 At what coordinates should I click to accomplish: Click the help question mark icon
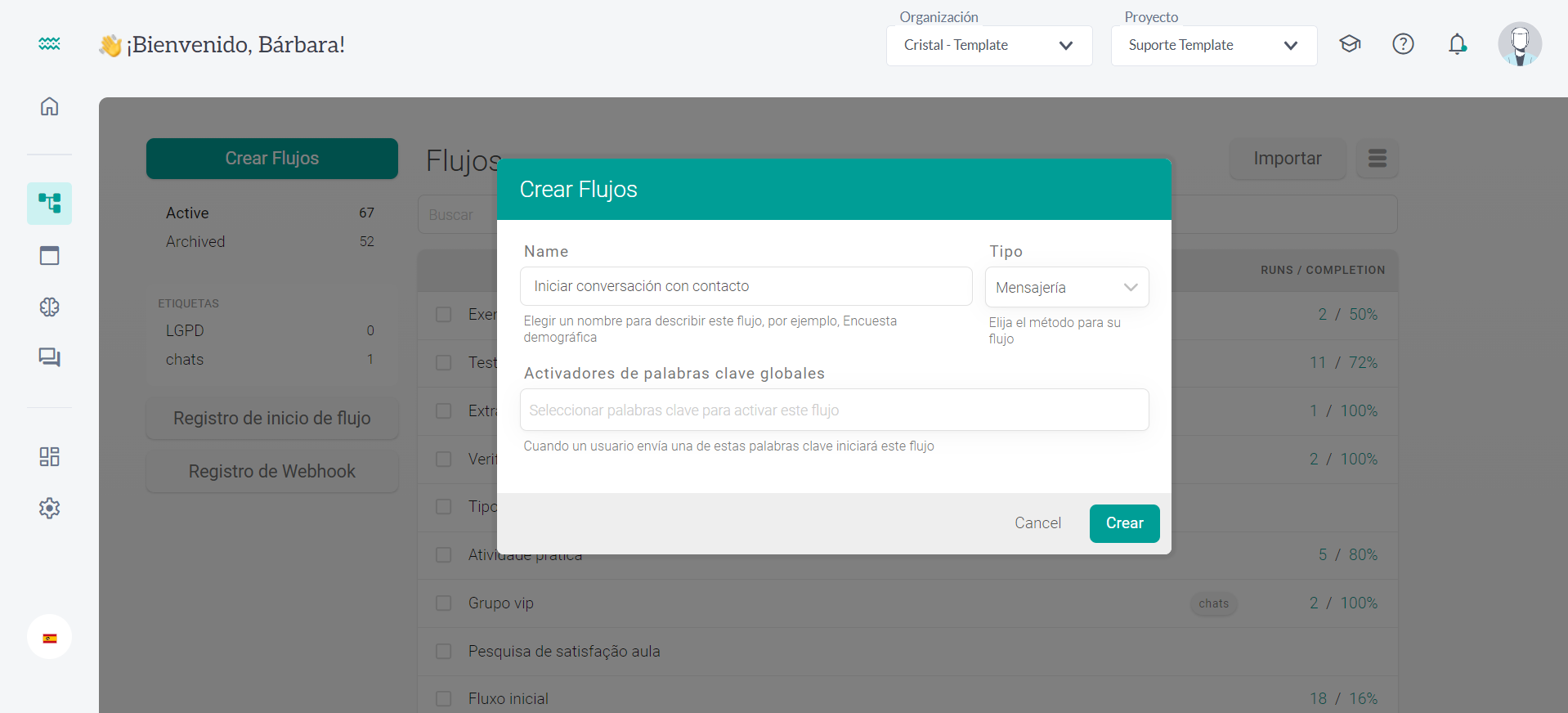pos(1403,44)
